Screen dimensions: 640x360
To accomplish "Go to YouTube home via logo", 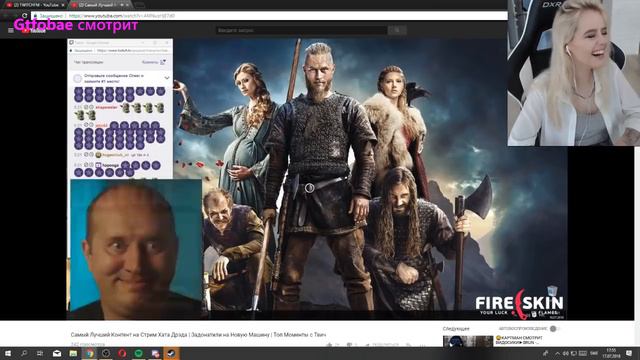I will pos(35,31).
